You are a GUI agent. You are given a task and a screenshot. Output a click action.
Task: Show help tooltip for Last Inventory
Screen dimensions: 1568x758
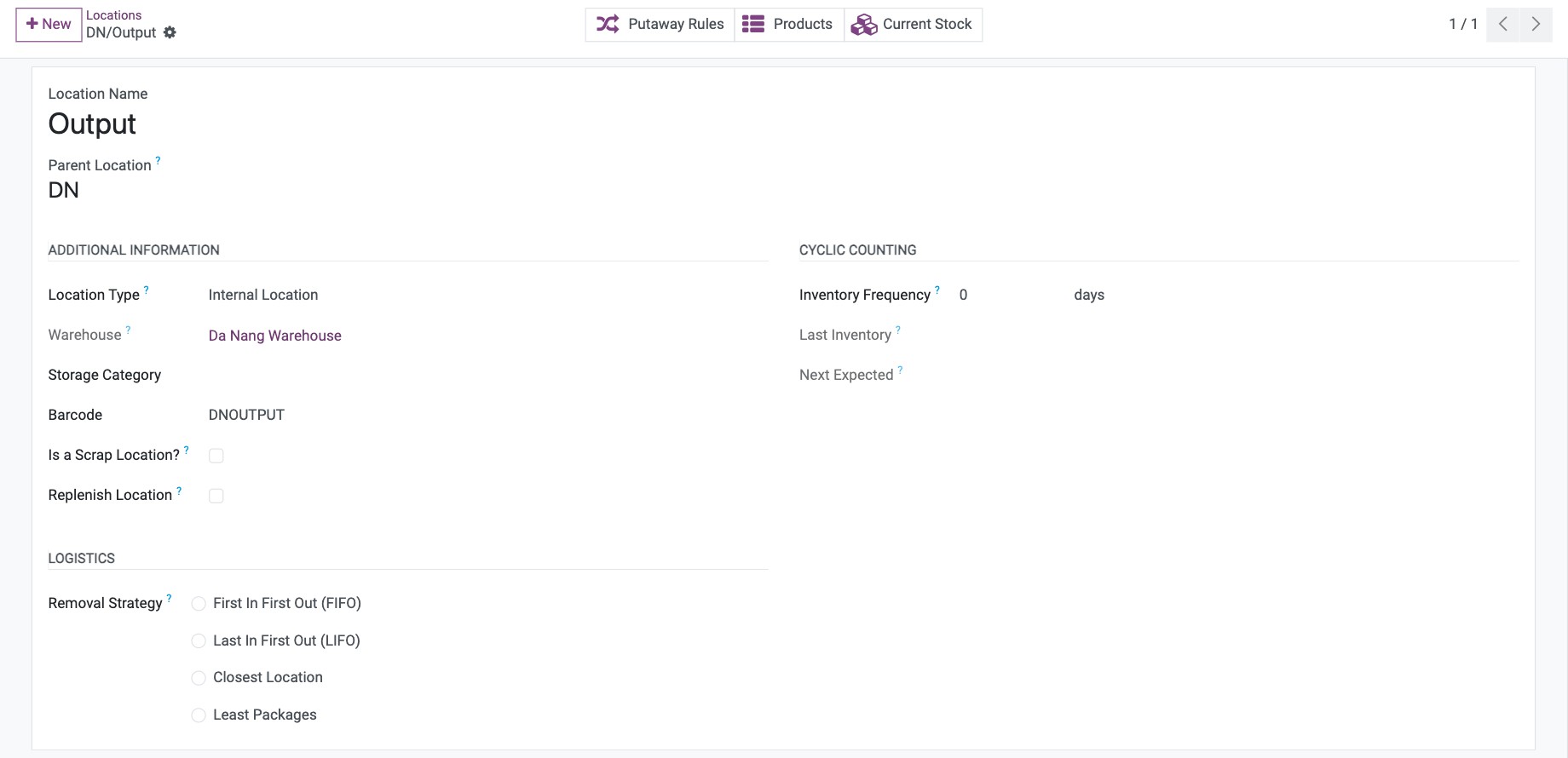[898, 330]
